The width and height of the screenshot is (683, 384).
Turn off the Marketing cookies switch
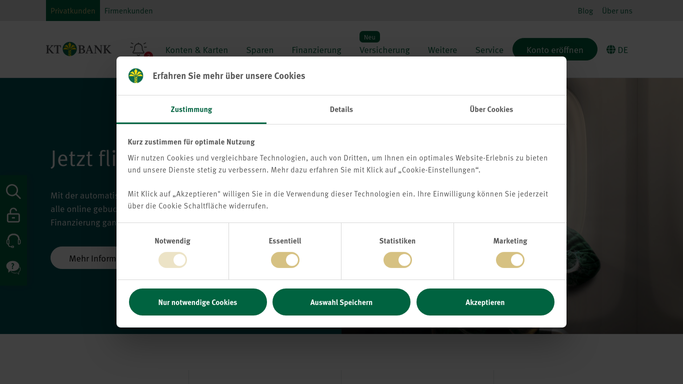(x=510, y=260)
